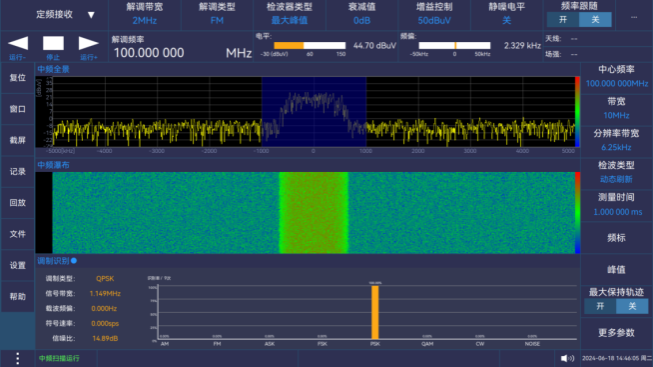
Task: Click the 0.000sps symbol rate value
Action: pyautogui.click(x=105, y=324)
